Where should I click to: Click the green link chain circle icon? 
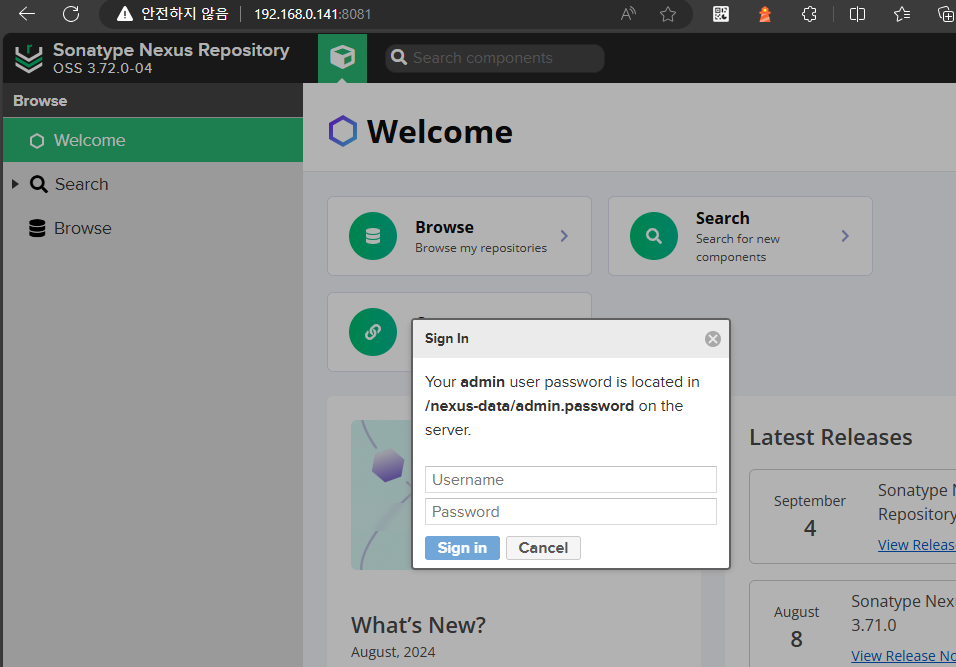[x=373, y=332]
